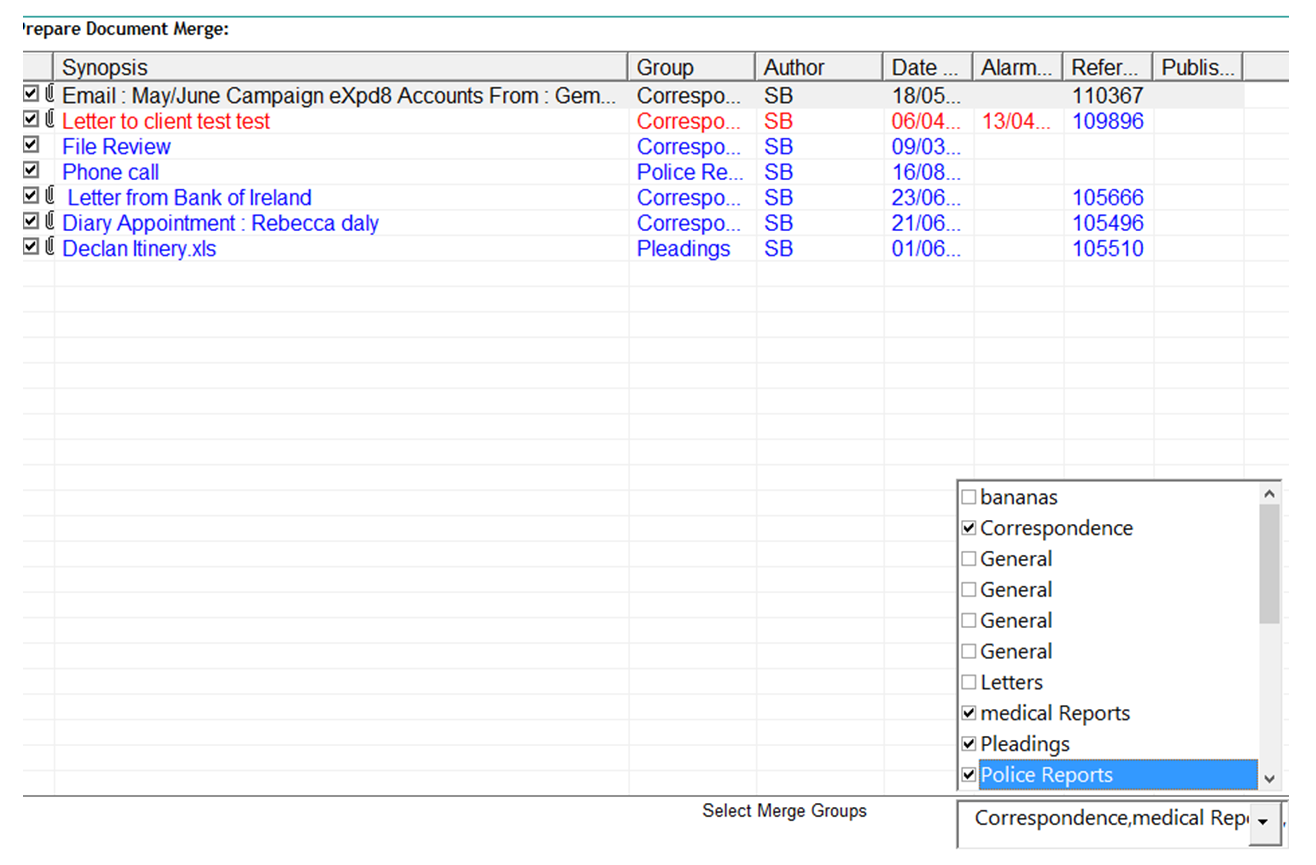Select the File Review synopsis
1316x865 pixels.
116,146
